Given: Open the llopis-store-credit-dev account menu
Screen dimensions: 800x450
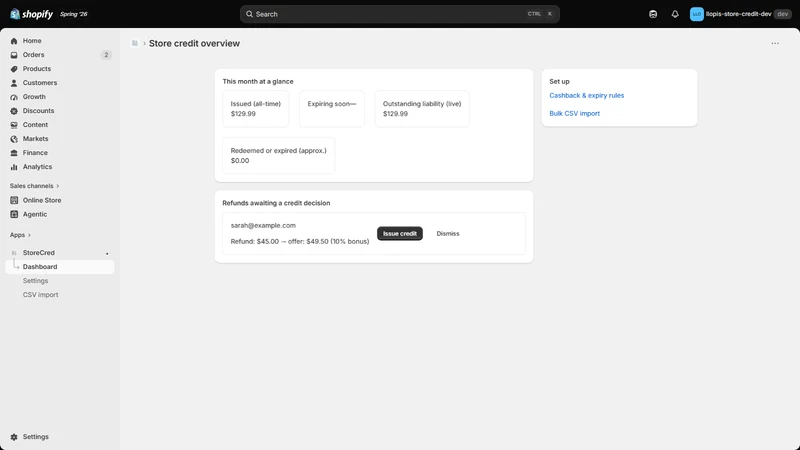Looking at the screenshot, I should tap(740, 14).
